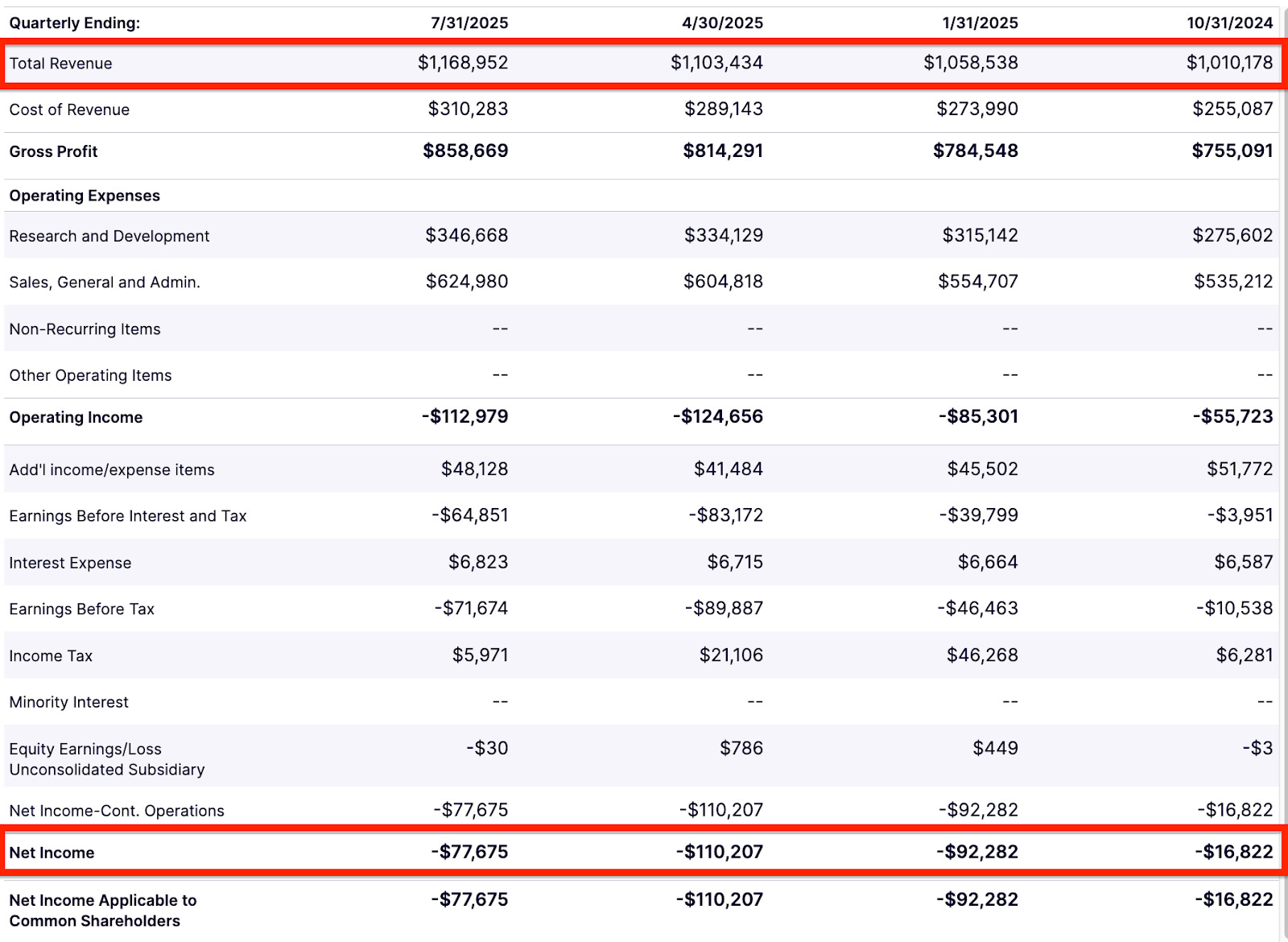
Task: Click the $51,772 additional income value
Action: coord(1240,469)
